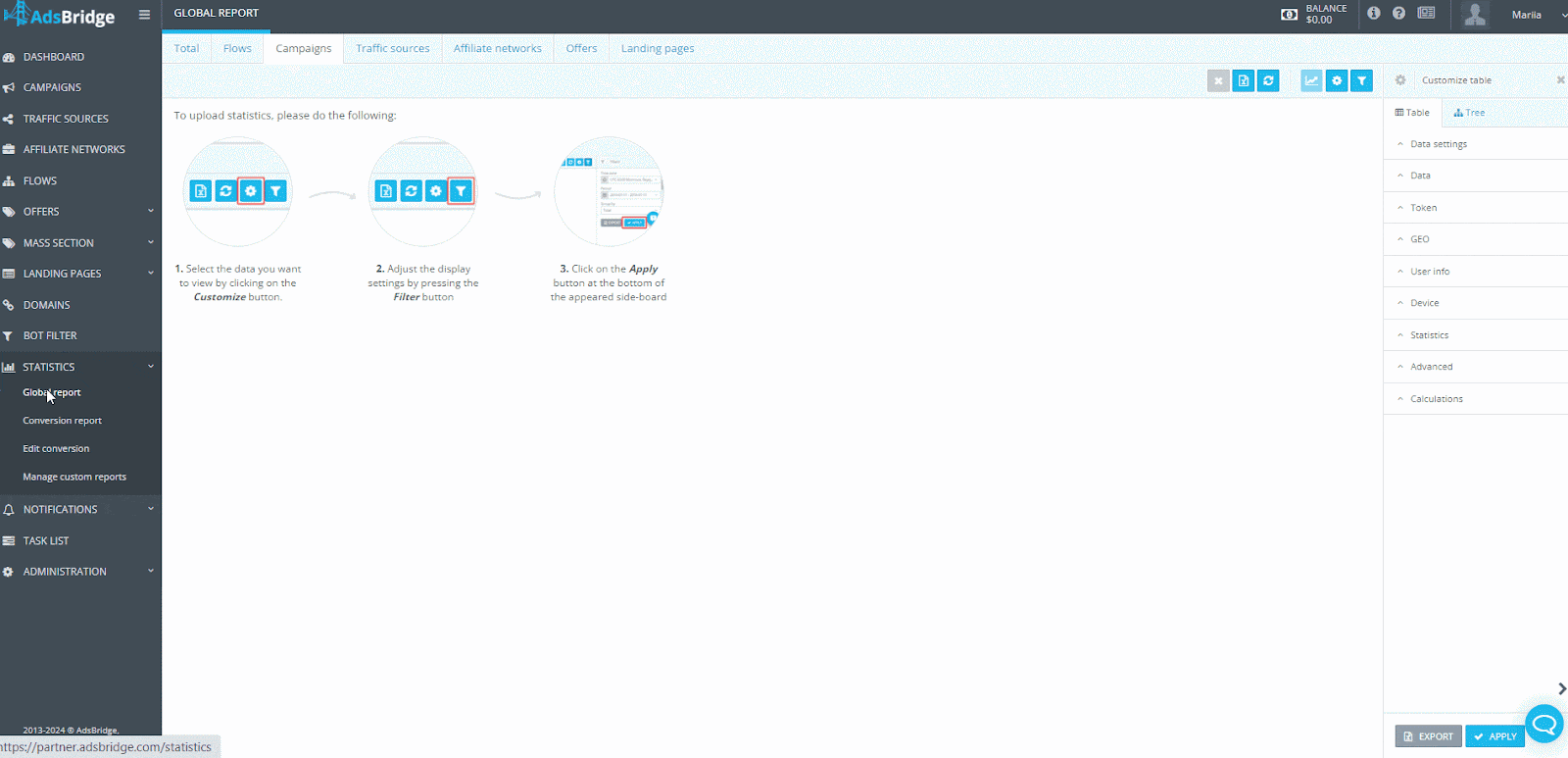
Task: Click the user avatar picture
Action: (1475, 15)
